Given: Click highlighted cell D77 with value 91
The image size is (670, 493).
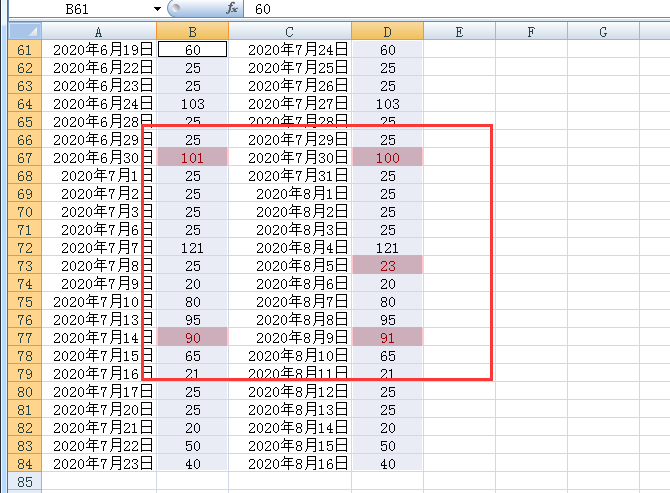Looking at the screenshot, I should pyautogui.click(x=388, y=337).
